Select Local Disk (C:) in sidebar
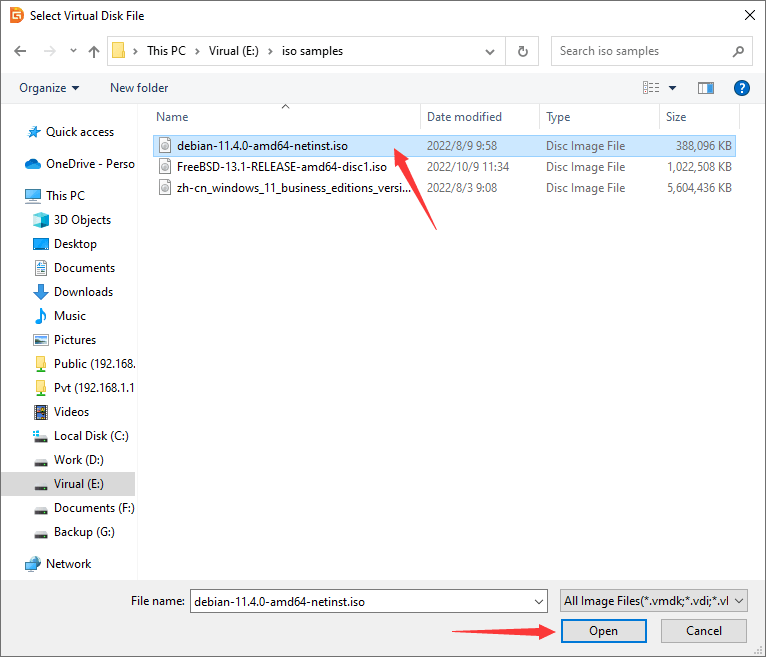 91,436
